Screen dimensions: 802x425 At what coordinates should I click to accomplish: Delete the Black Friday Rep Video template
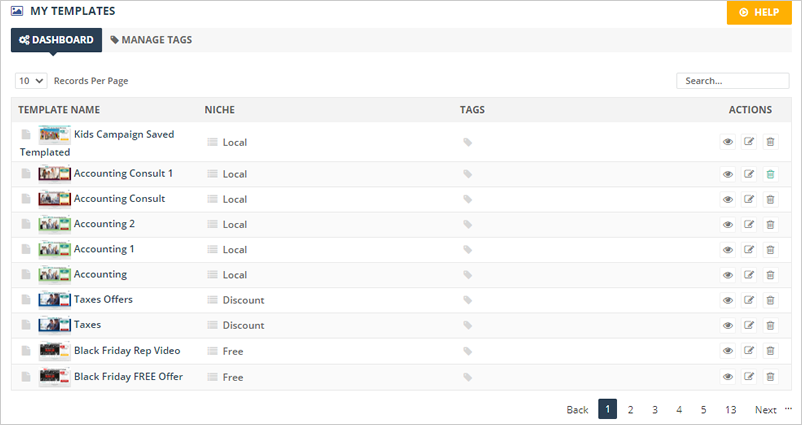click(770, 351)
